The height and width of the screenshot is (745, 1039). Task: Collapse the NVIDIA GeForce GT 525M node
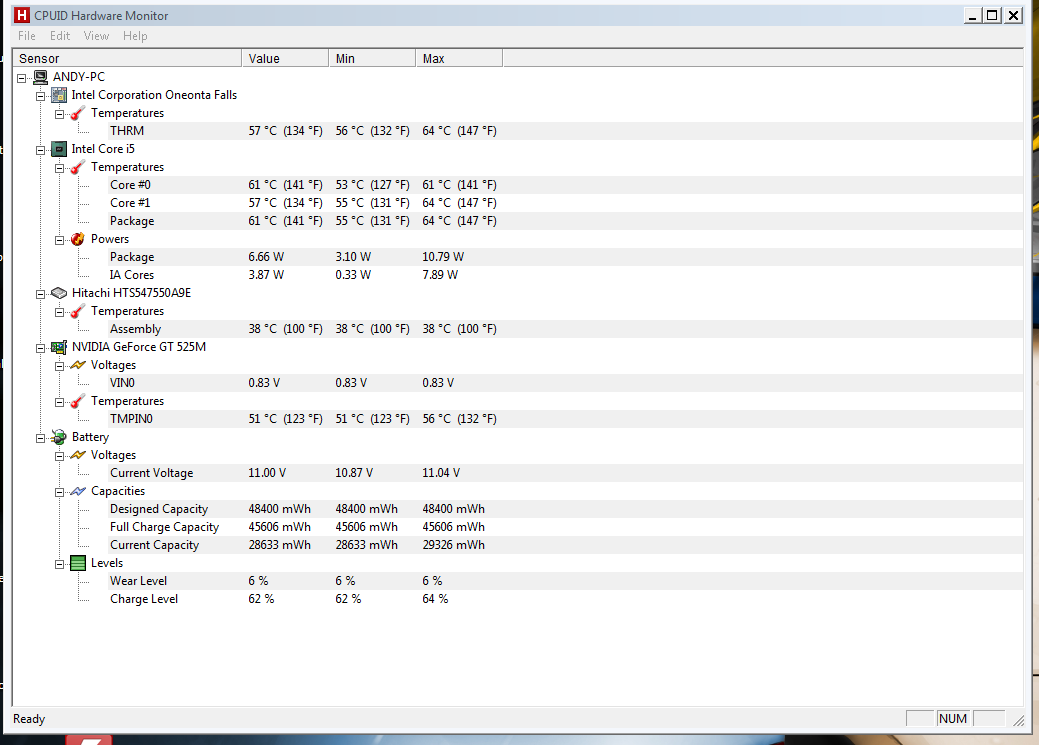40,348
